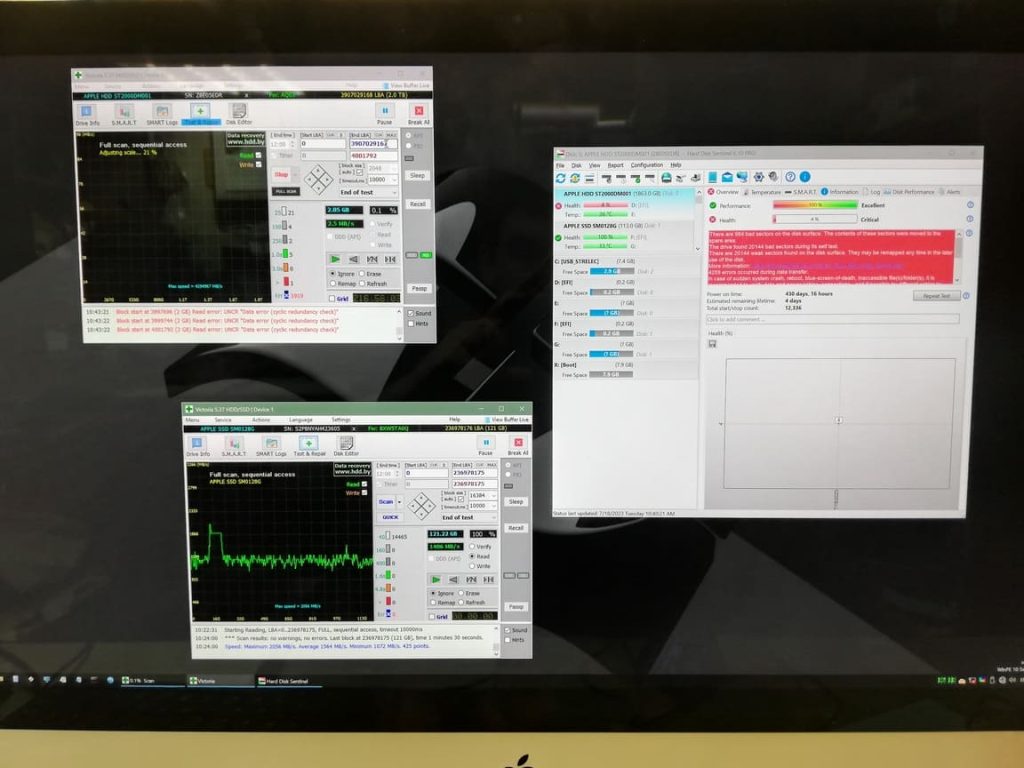Click the green play button in the APPLE HDD Victoria window
Screen dimensions: 1024x768
[x=335, y=259]
